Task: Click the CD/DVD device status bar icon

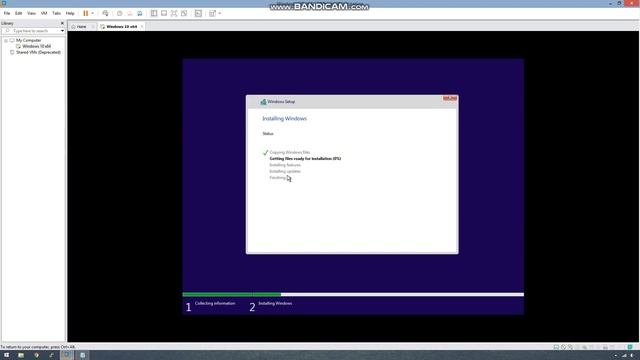Action: [563, 347]
